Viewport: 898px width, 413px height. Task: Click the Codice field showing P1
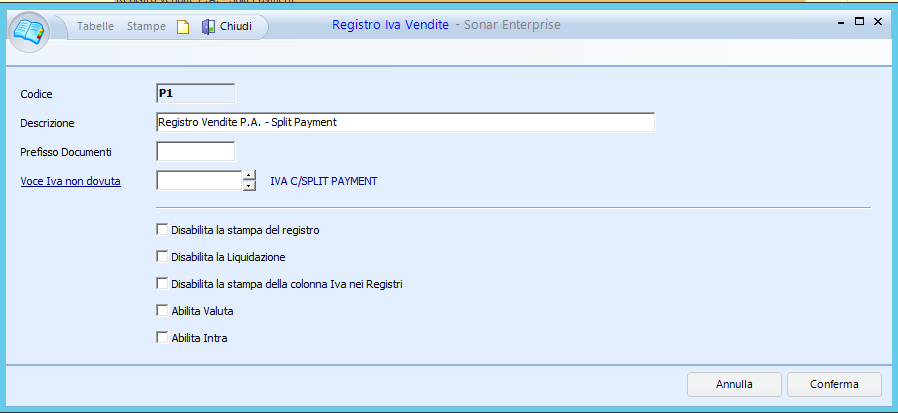click(196, 93)
